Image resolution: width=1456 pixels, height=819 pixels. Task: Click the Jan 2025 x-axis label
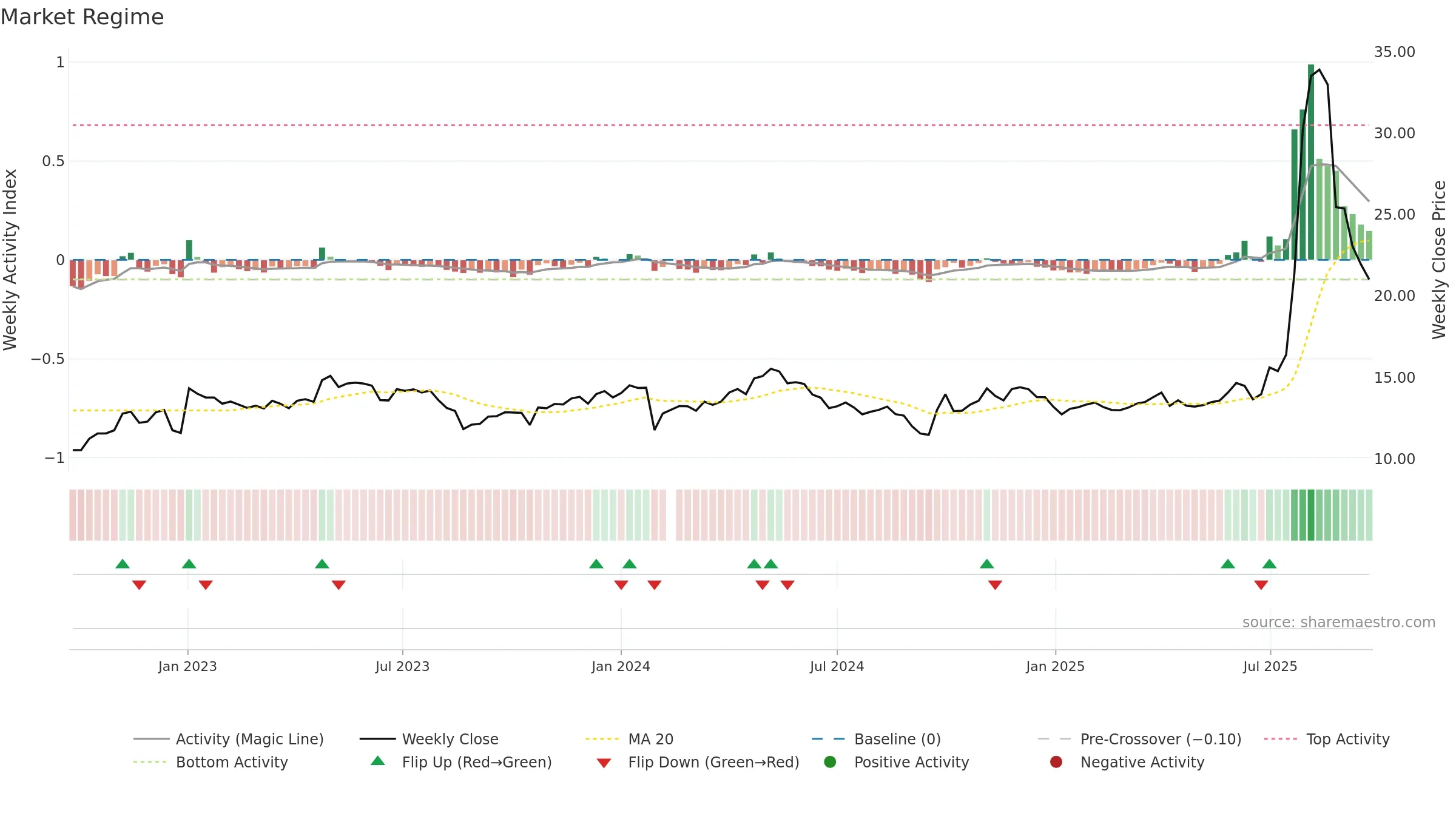click(1055, 666)
